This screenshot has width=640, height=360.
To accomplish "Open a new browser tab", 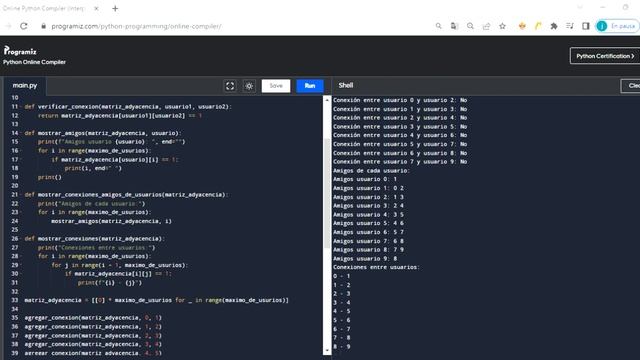I will click(115, 8).
